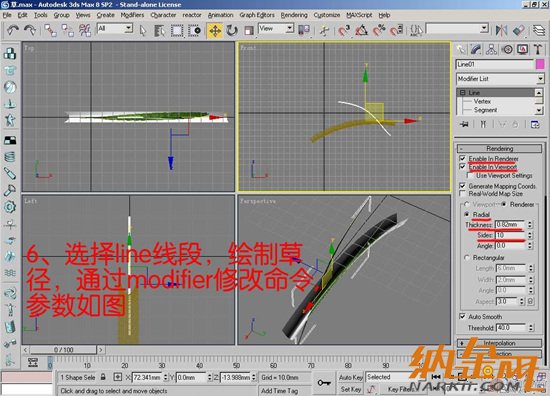Collapse the Line tree node
The width and height of the screenshot is (550, 396).
pyautogui.click(x=463, y=93)
